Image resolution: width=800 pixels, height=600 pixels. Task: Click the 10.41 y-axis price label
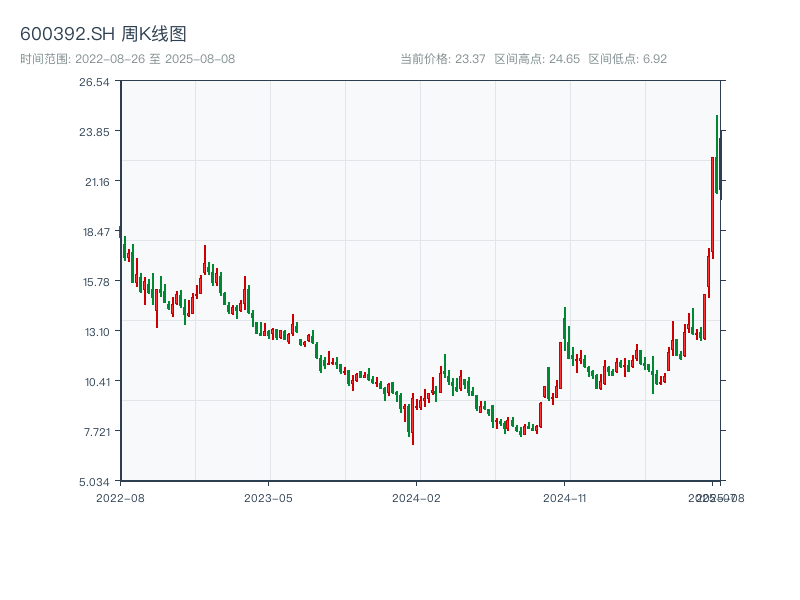94,382
